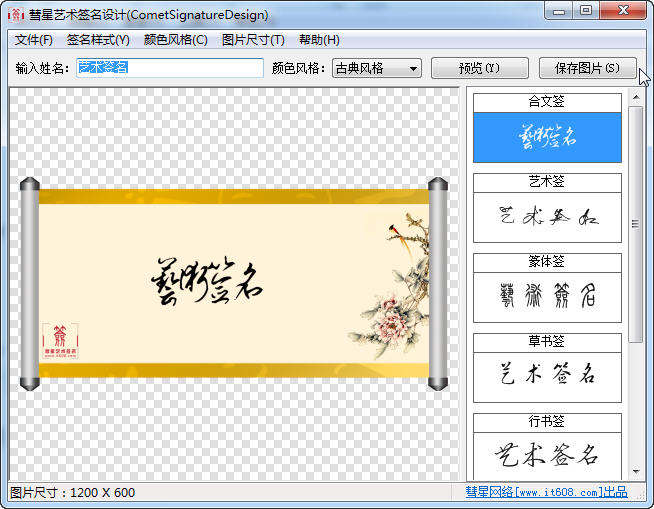Click the scroll signature preview image
Screen dimensions: 654x509
(234, 284)
